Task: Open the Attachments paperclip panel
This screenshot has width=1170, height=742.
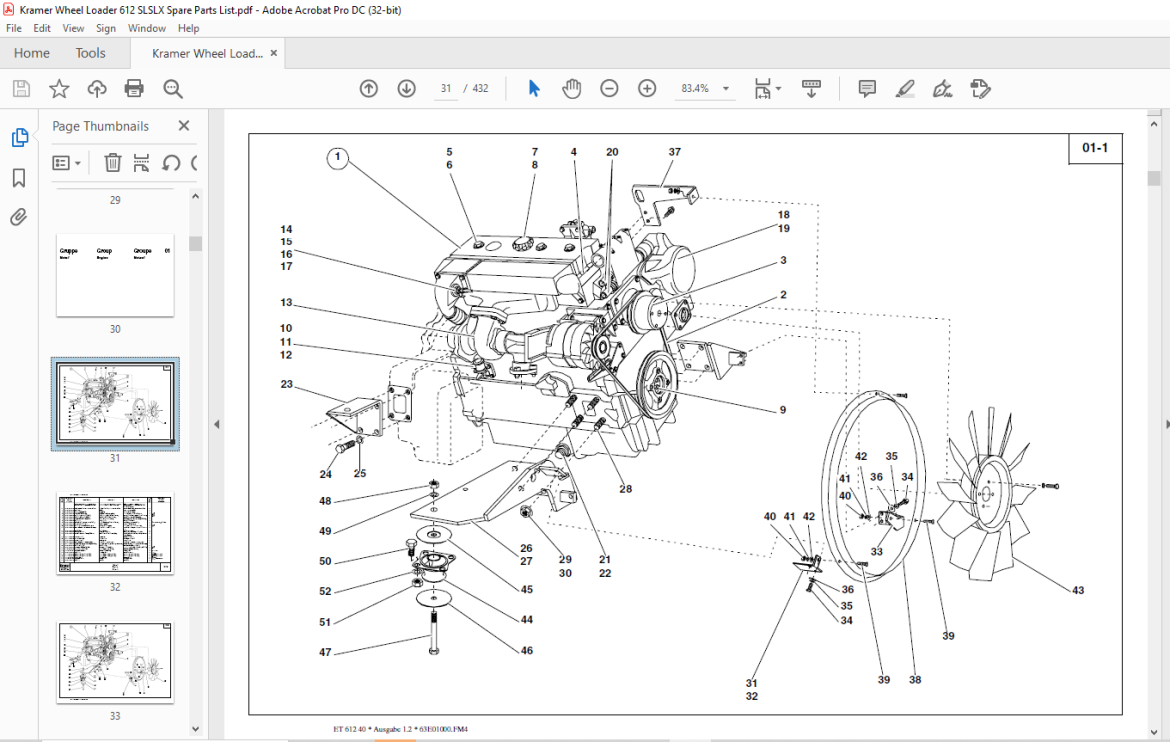Action: pyautogui.click(x=19, y=217)
